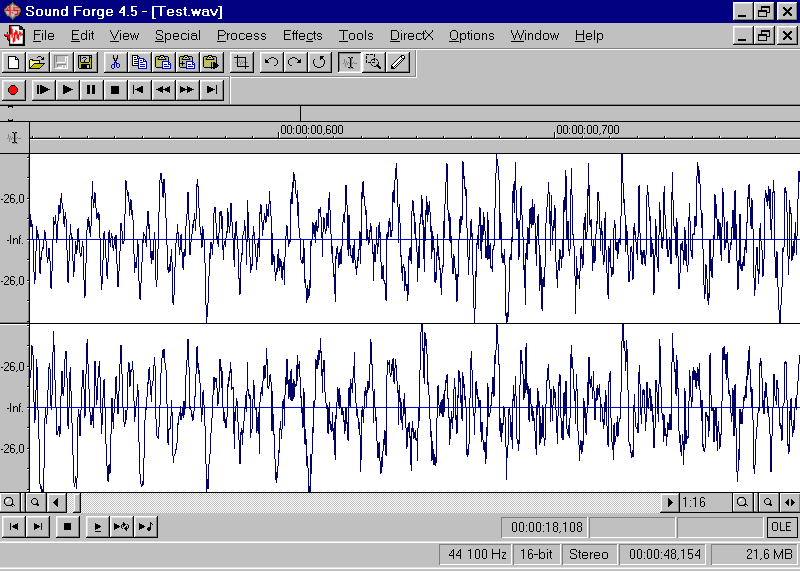800x571 pixels.
Task: Pause playback using the transport toolbar
Action: click(91, 90)
